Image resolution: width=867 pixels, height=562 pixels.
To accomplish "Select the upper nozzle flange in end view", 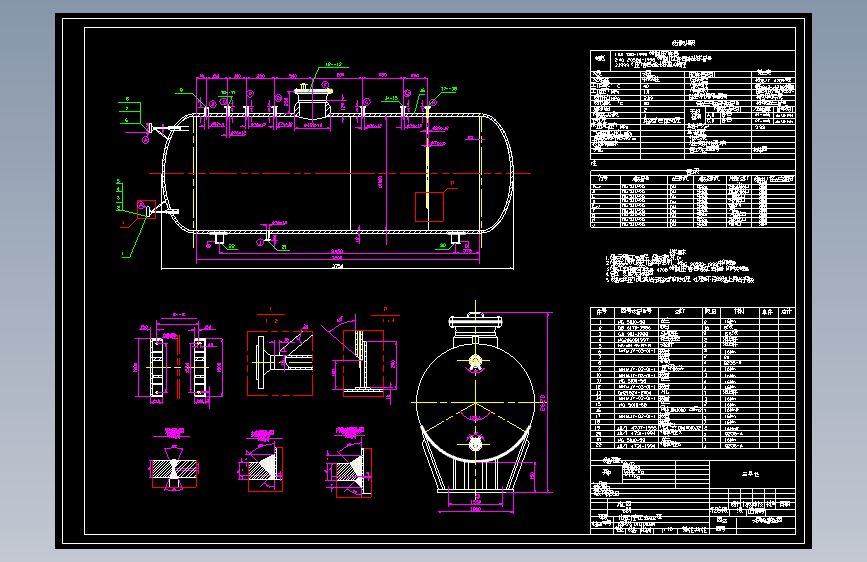I will (476, 362).
